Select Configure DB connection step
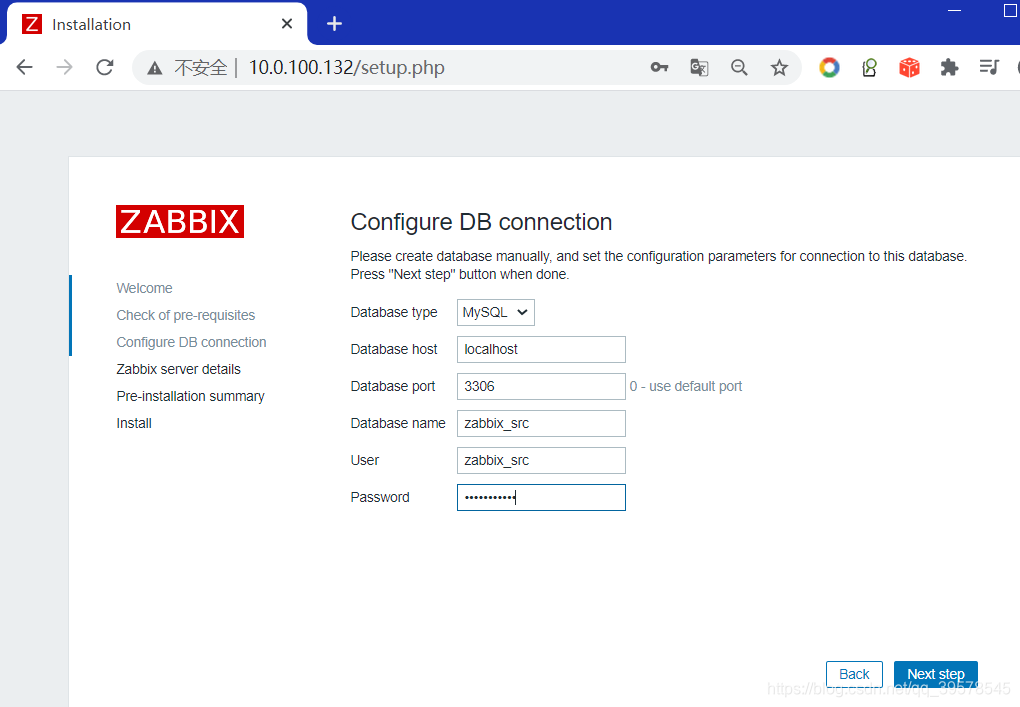The image size is (1020, 707). [x=191, y=342]
